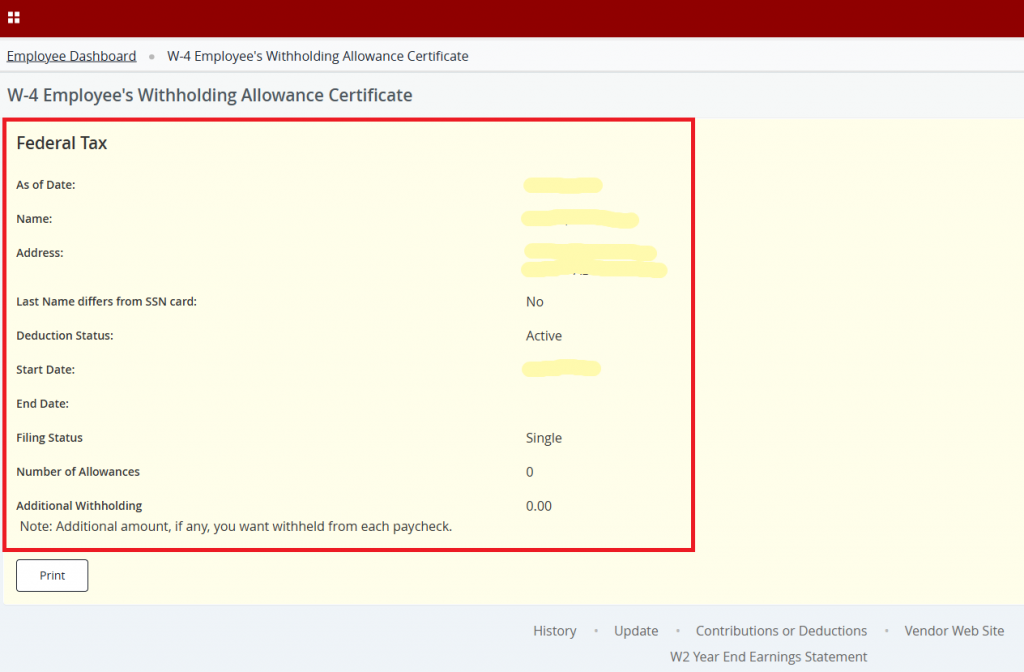Visit the Vendor Web Site link
This screenshot has width=1024, height=672.
pos(954,631)
